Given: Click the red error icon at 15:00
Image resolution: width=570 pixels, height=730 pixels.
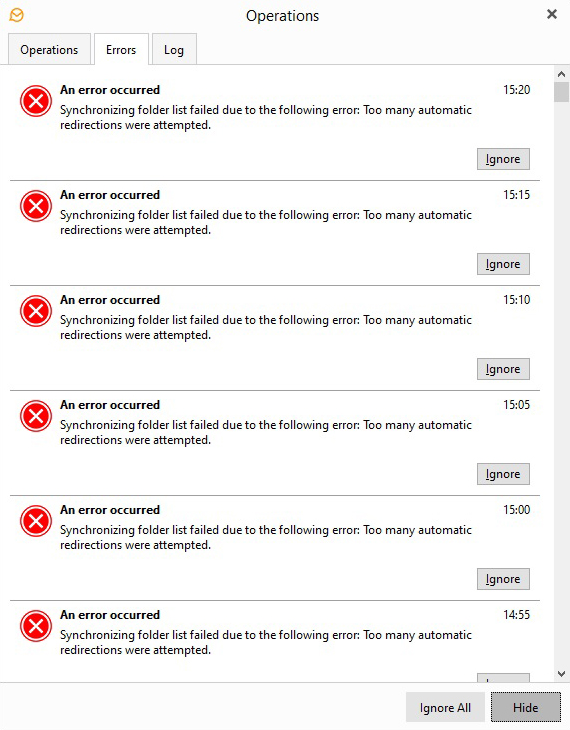Looking at the screenshot, I should pyautogui.click(x=36, y=521).
